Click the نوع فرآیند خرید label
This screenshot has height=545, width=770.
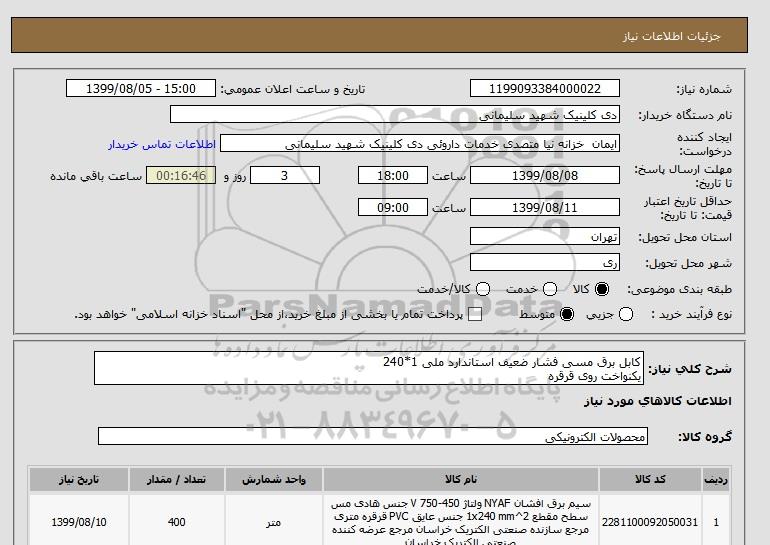click(x=691, y=315)
